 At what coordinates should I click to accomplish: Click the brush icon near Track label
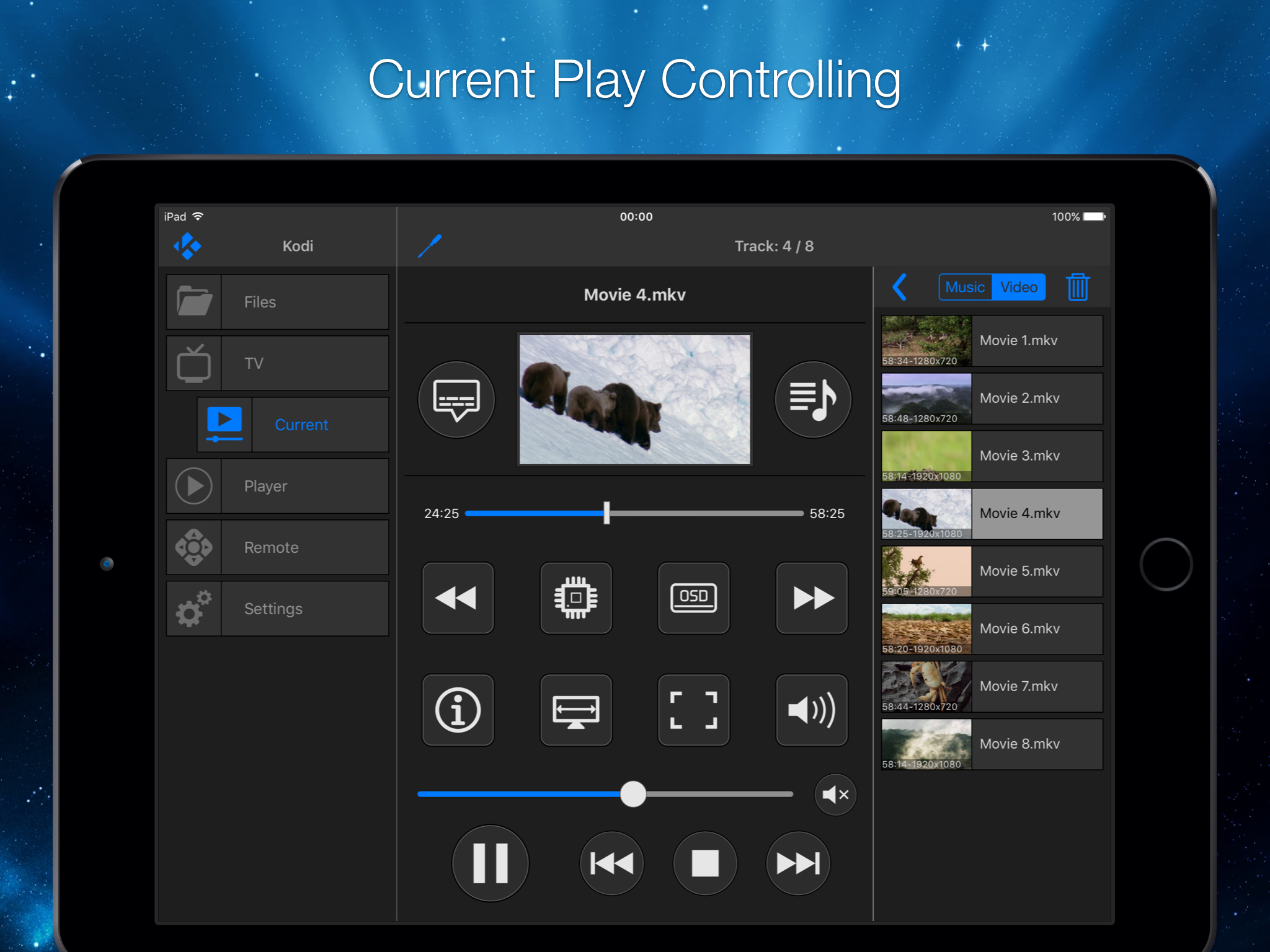click(430, 246)
